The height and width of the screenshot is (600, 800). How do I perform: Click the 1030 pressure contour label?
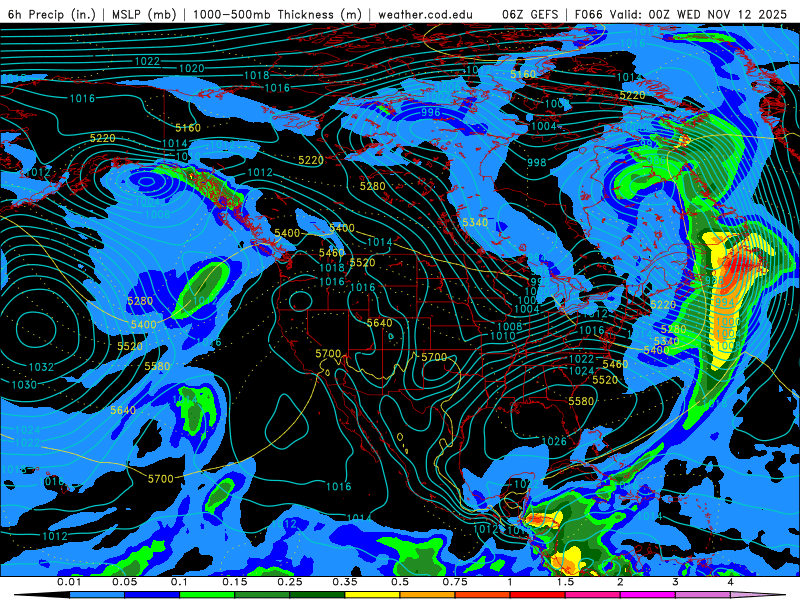24,385
